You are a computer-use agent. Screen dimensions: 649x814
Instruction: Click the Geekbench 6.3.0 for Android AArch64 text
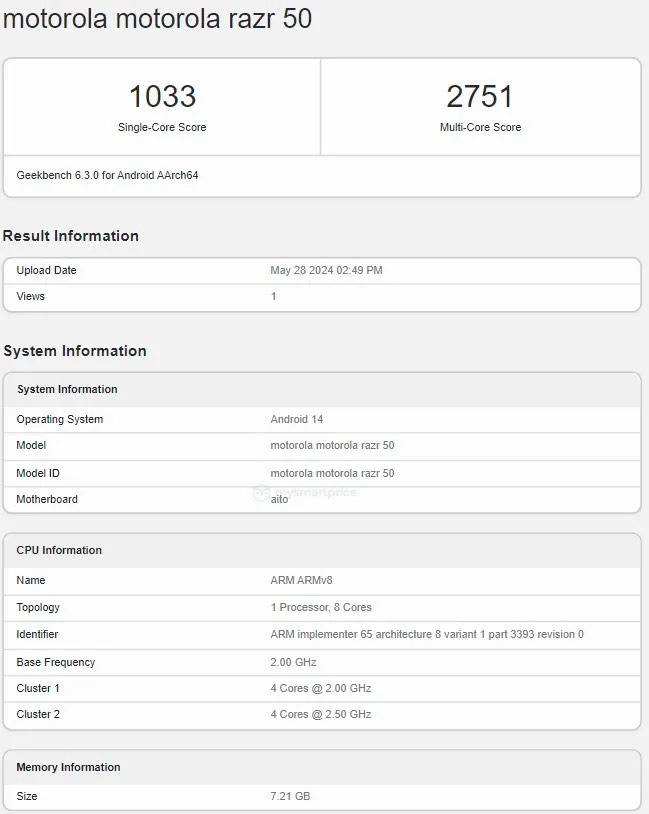pyautogui.click(x=107, y=175)
